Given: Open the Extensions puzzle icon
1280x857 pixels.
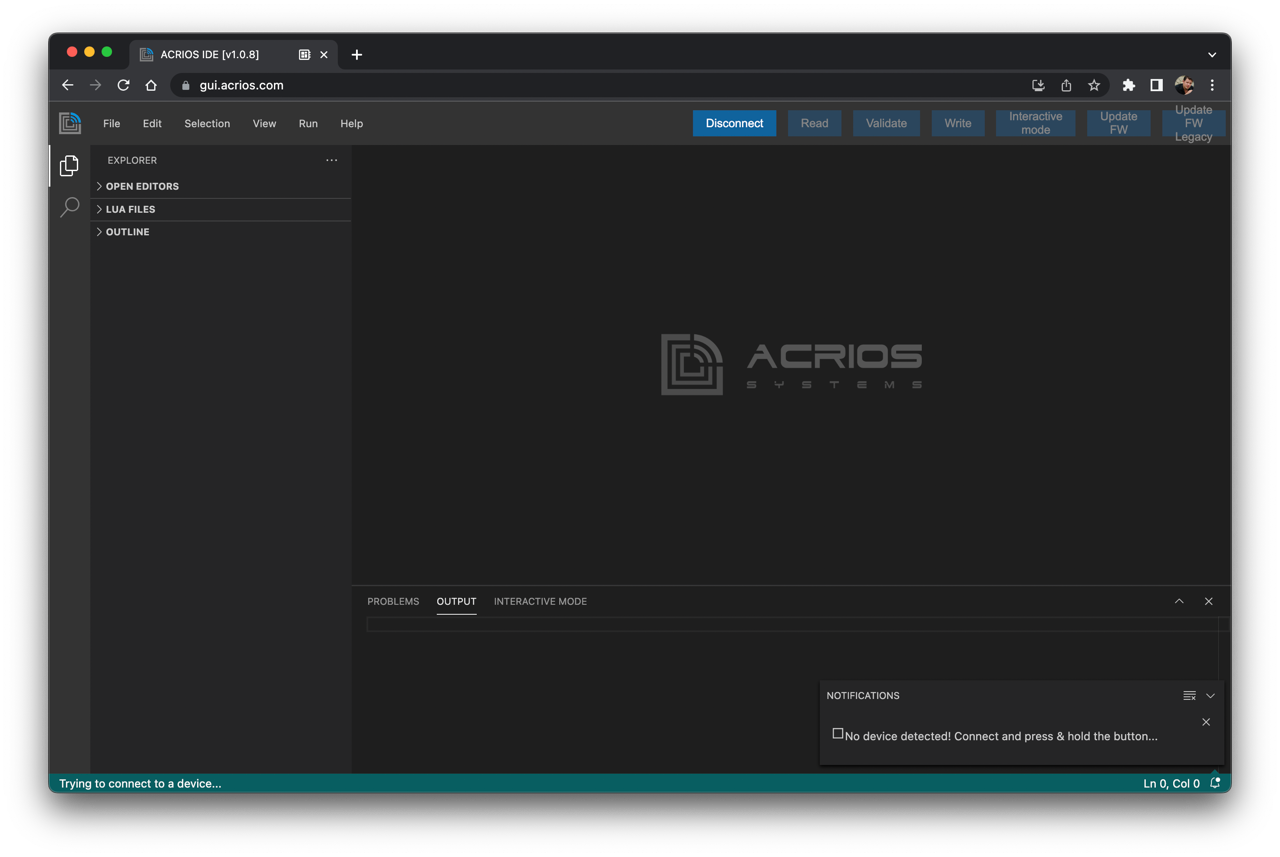Looking at the screenshot, I should 1129,86.
